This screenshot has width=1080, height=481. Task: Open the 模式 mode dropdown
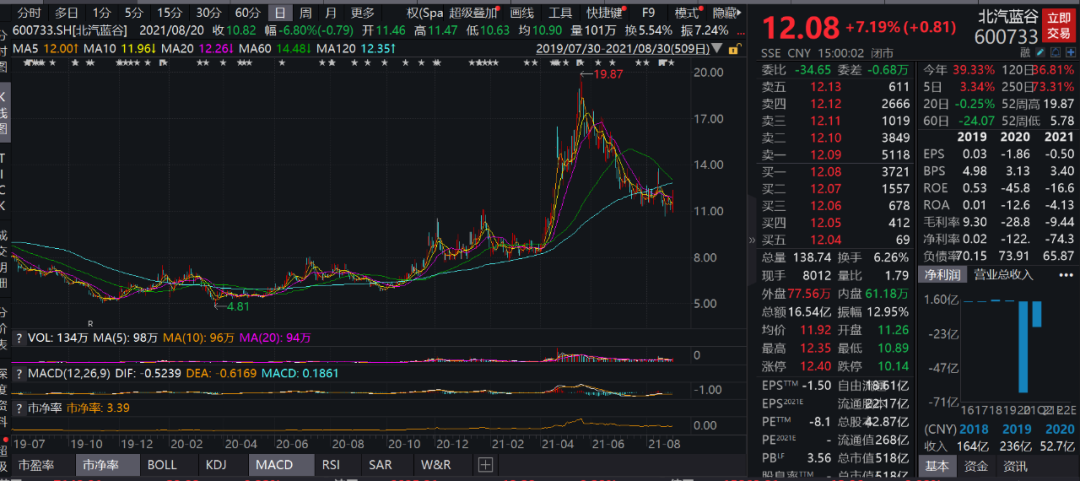point(688,13)
